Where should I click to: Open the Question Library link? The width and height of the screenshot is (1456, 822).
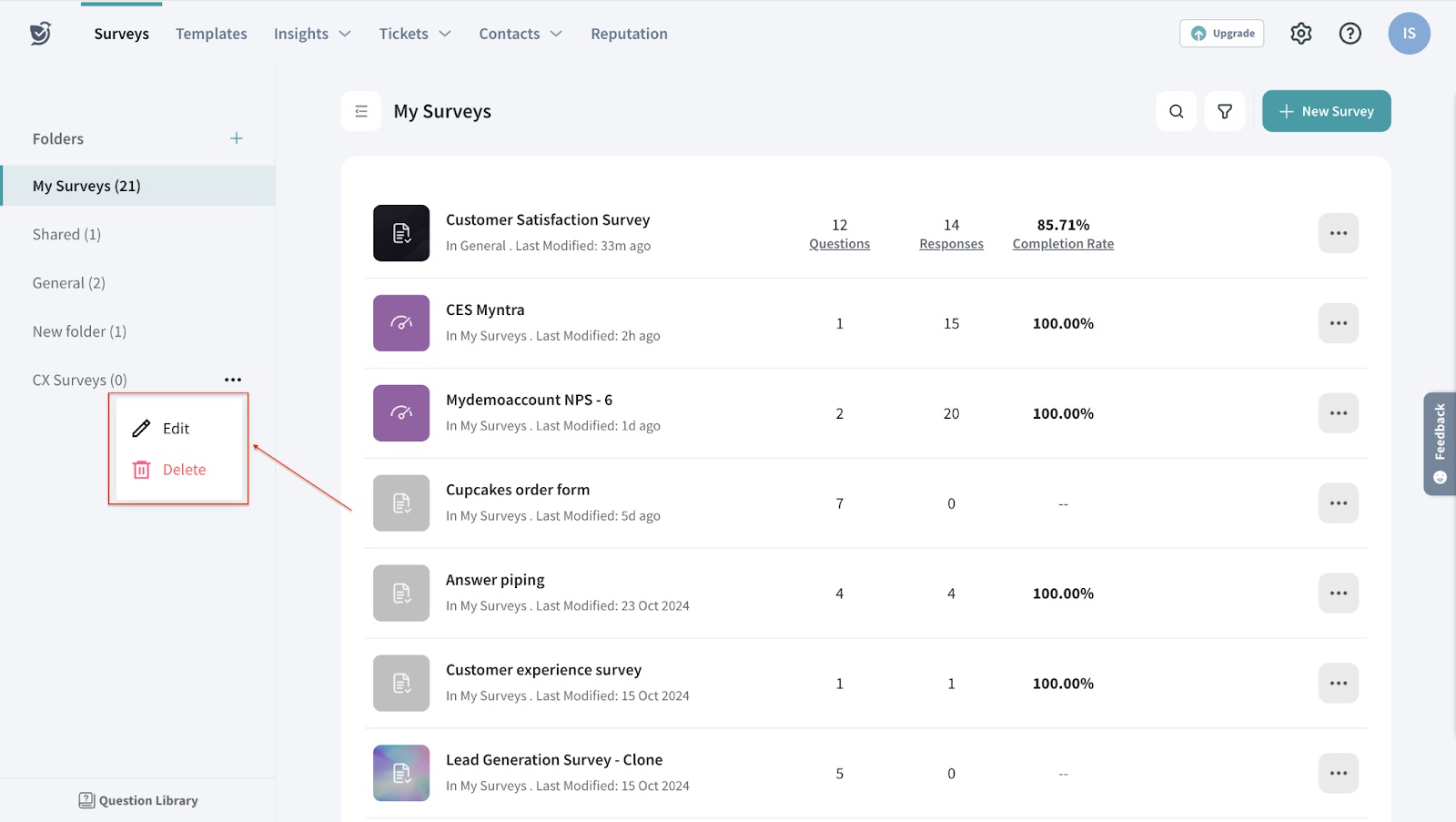(x=138, y=800)
